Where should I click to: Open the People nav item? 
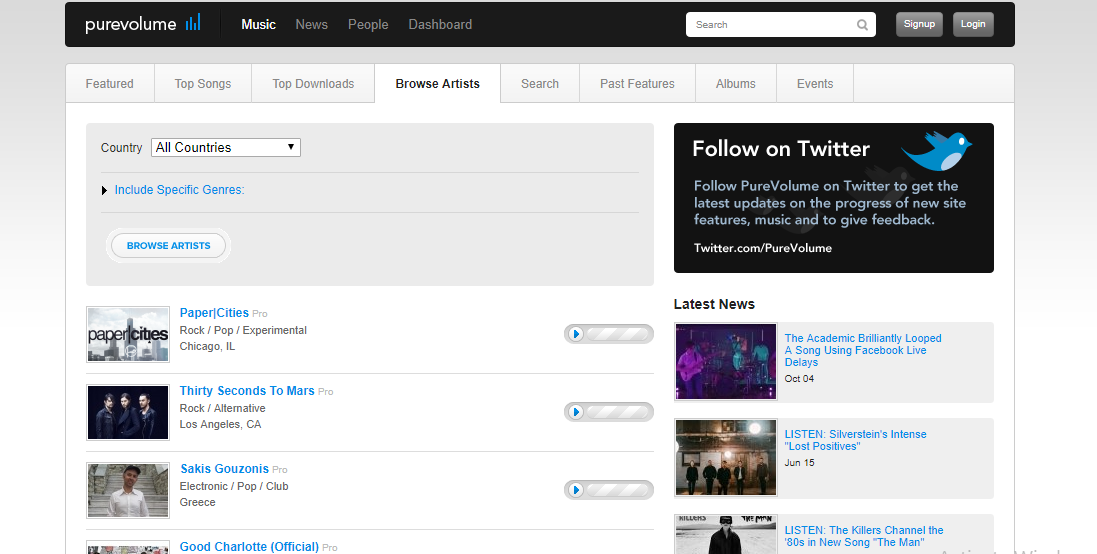point(368,24)
